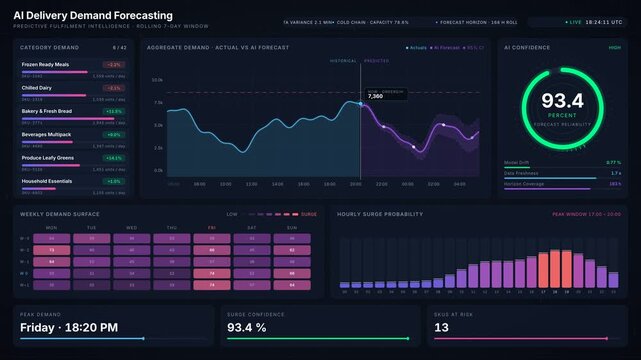
Task: Click the PREDICTED label above the chart
Action: pyautogui.click(x=377, y=61)
